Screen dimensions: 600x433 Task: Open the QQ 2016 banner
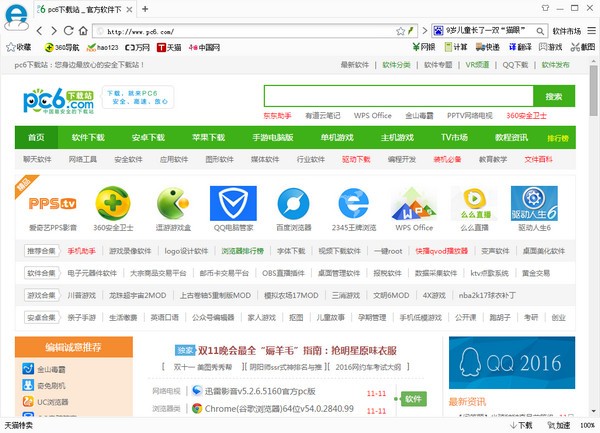(512, 362)
